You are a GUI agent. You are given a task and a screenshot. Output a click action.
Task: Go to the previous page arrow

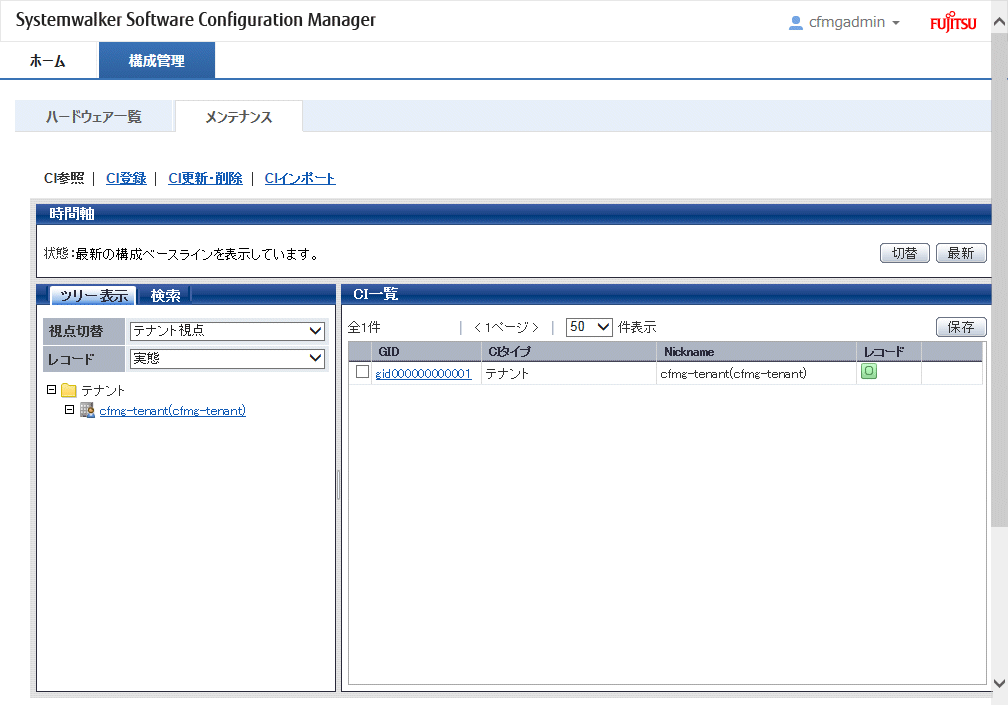point(477,328)
